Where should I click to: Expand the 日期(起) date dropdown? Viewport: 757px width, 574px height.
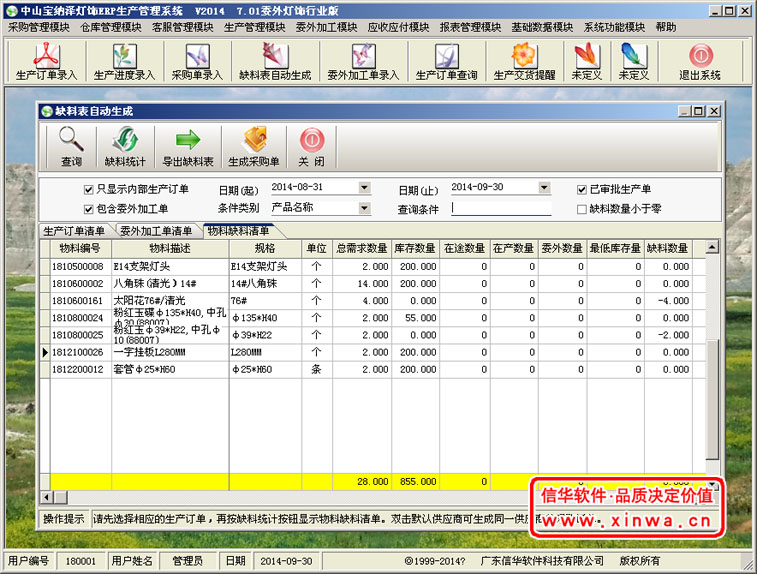[x=364, y=188]
